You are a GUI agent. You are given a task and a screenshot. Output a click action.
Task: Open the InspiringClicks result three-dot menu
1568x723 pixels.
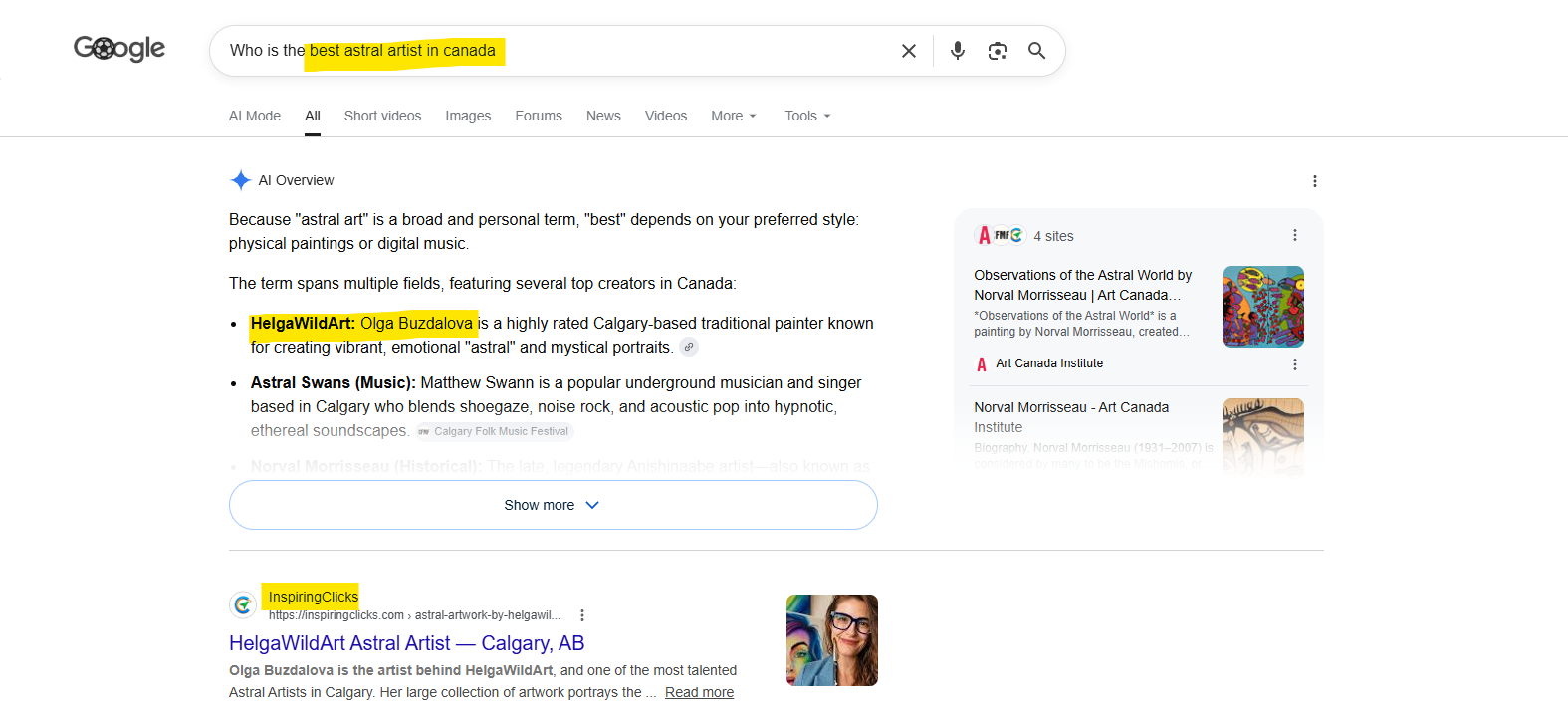coord(582,615)
